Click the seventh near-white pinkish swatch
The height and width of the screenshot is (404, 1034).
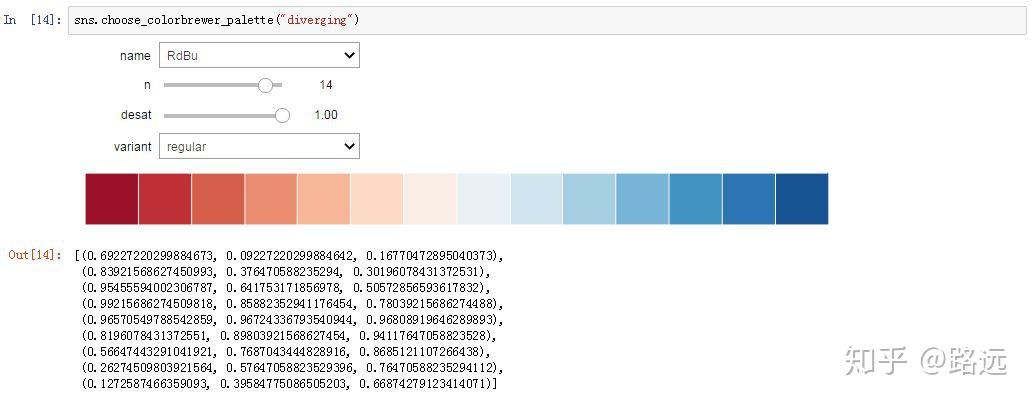(x=430, y=199)
